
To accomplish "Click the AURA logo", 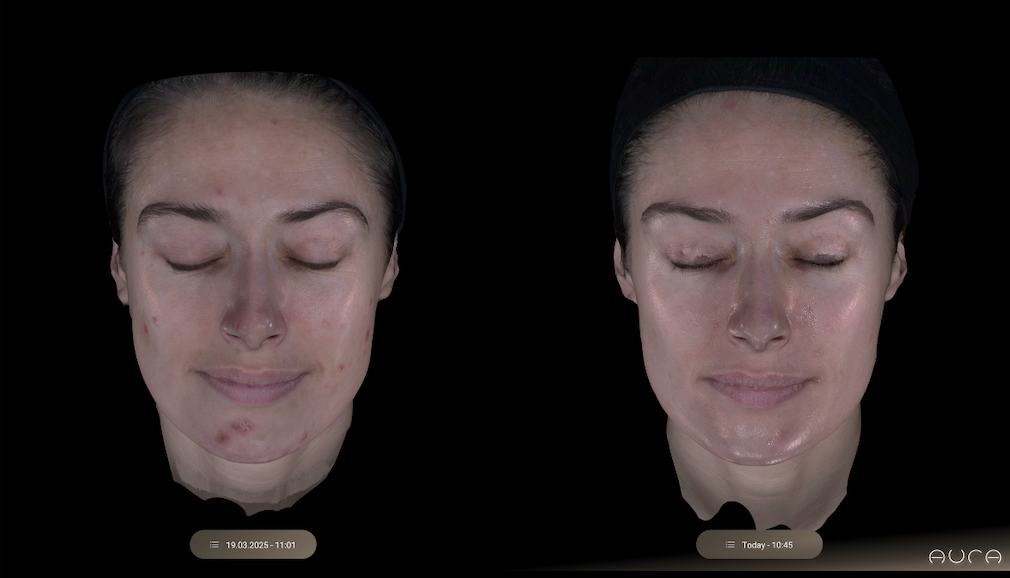I will [x=964, y=556].
